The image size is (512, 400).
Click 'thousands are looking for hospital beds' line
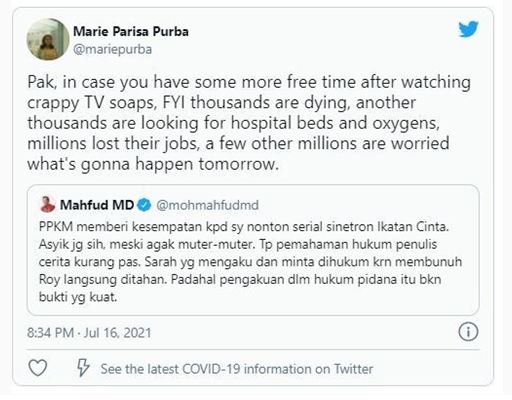point(233,123)
